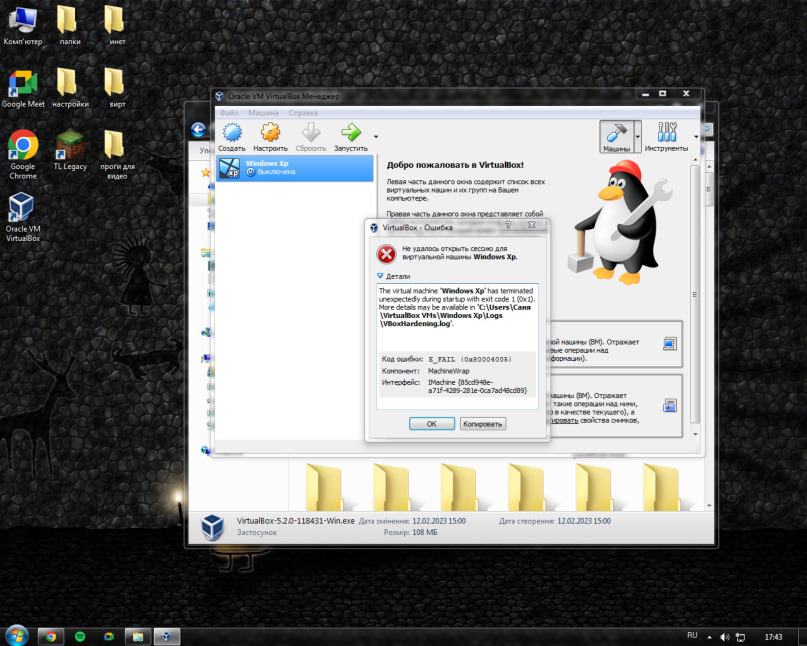Launch Oracle VM VirtualBox desktop shortcut

(x=23, y=217)
